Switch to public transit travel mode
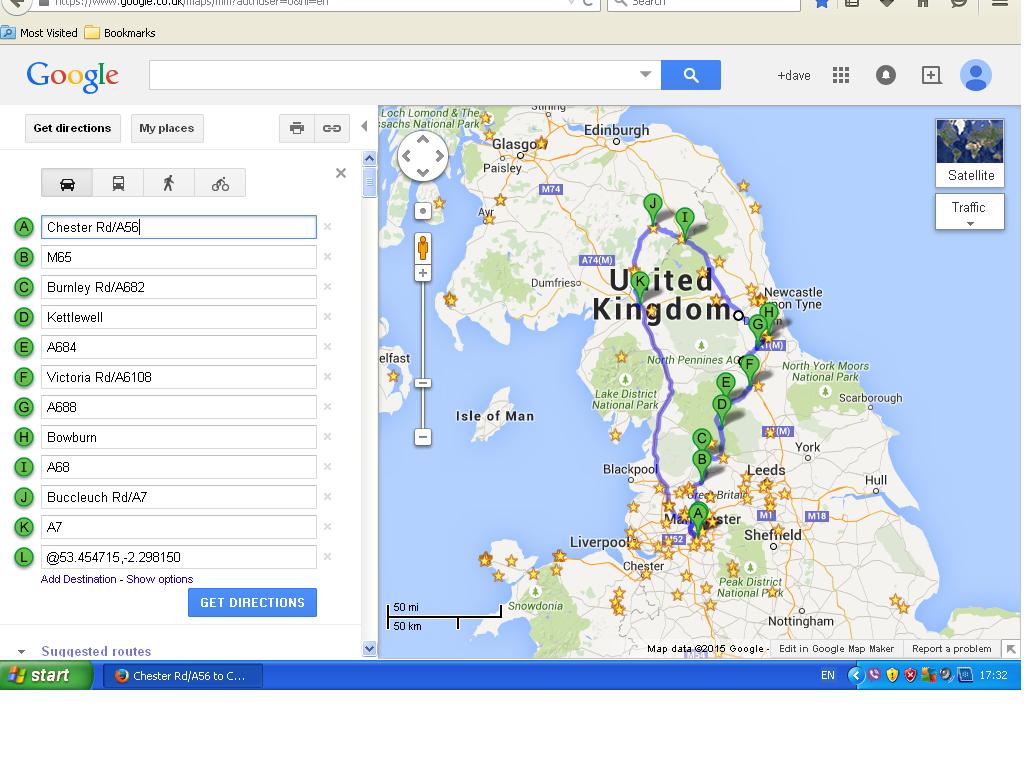Screen dimensions: 1024x768 pyautogui.click(x=118, y=184)
